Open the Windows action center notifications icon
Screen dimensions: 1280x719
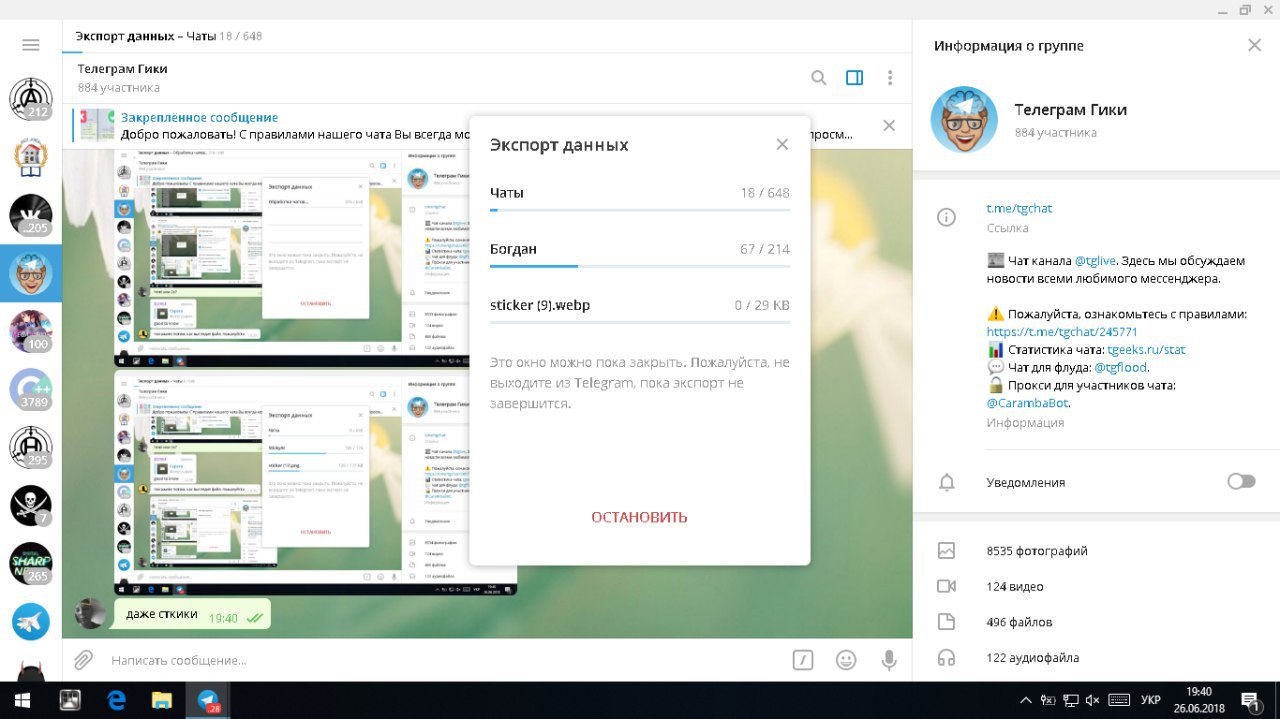click(x=1250, y=700)
